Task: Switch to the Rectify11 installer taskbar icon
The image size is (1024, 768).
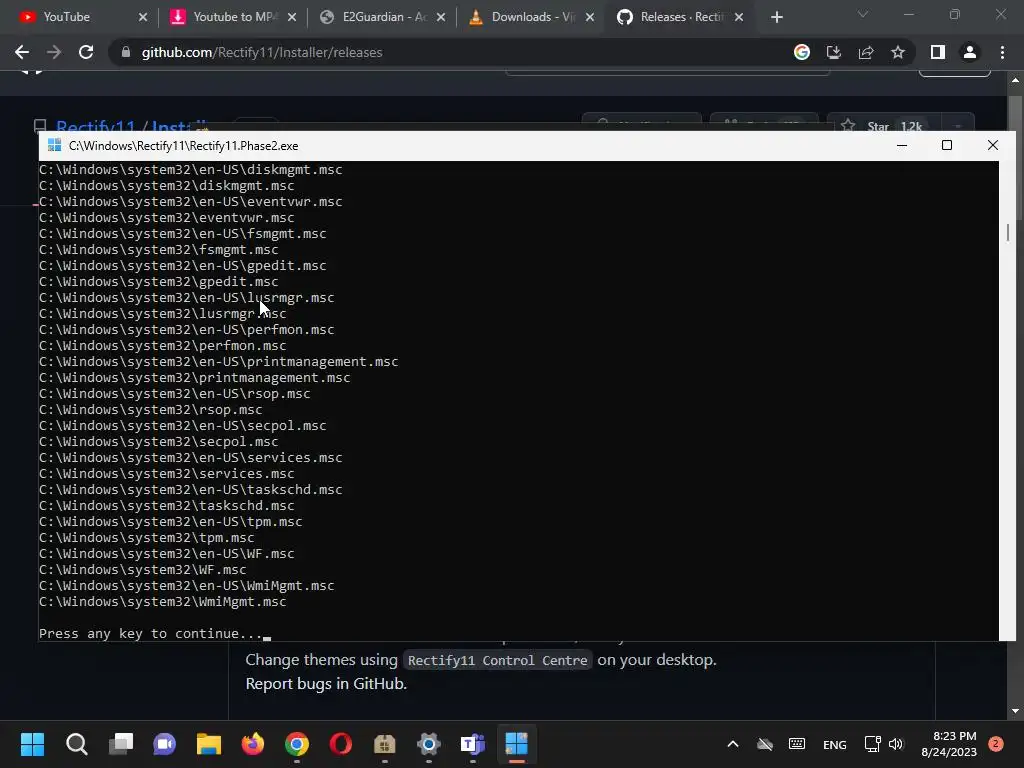Action: tap(517, 744)
